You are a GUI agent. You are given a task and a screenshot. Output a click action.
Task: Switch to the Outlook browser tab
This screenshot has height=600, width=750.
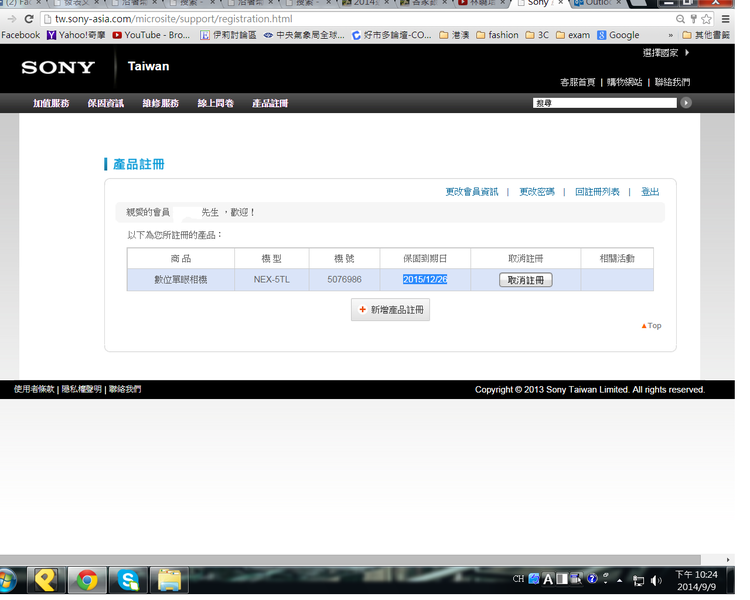pyautogui.click(x=598, y=3)
